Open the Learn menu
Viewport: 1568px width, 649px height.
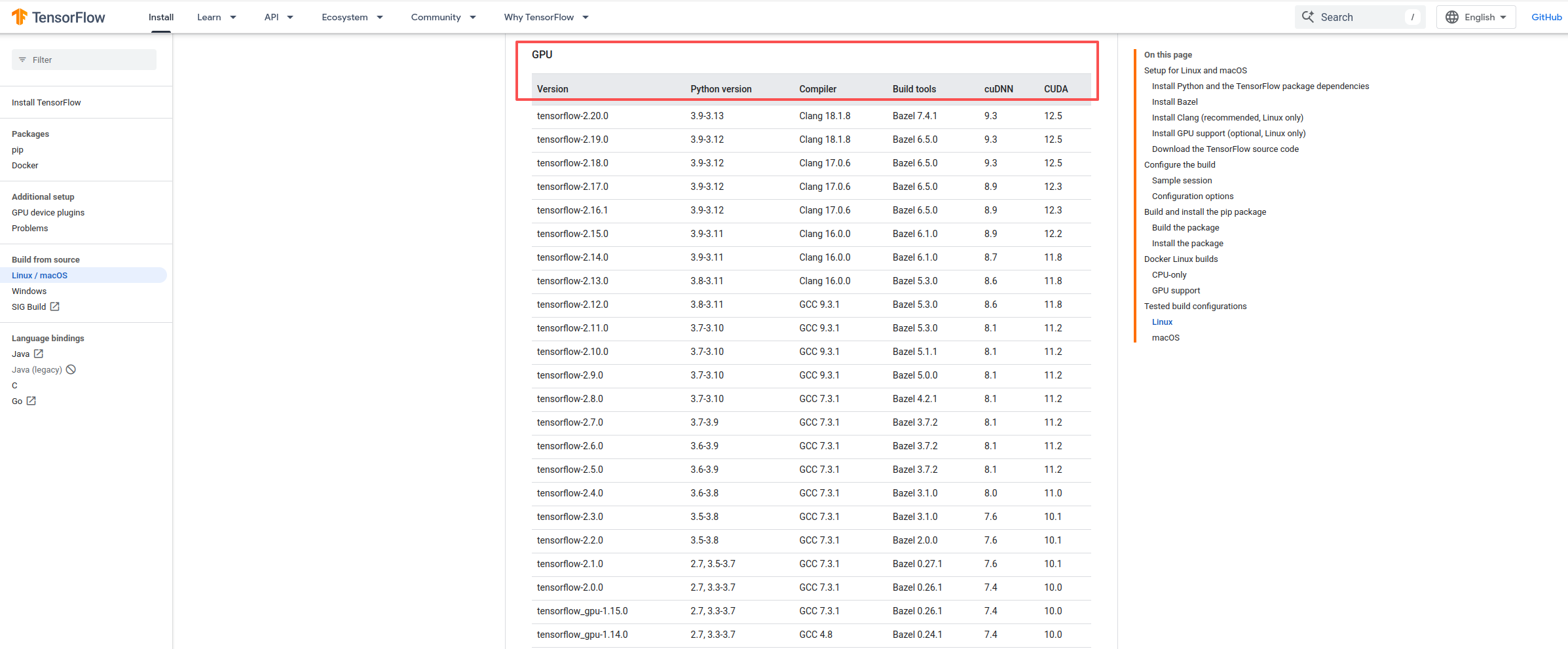(209, 17)
